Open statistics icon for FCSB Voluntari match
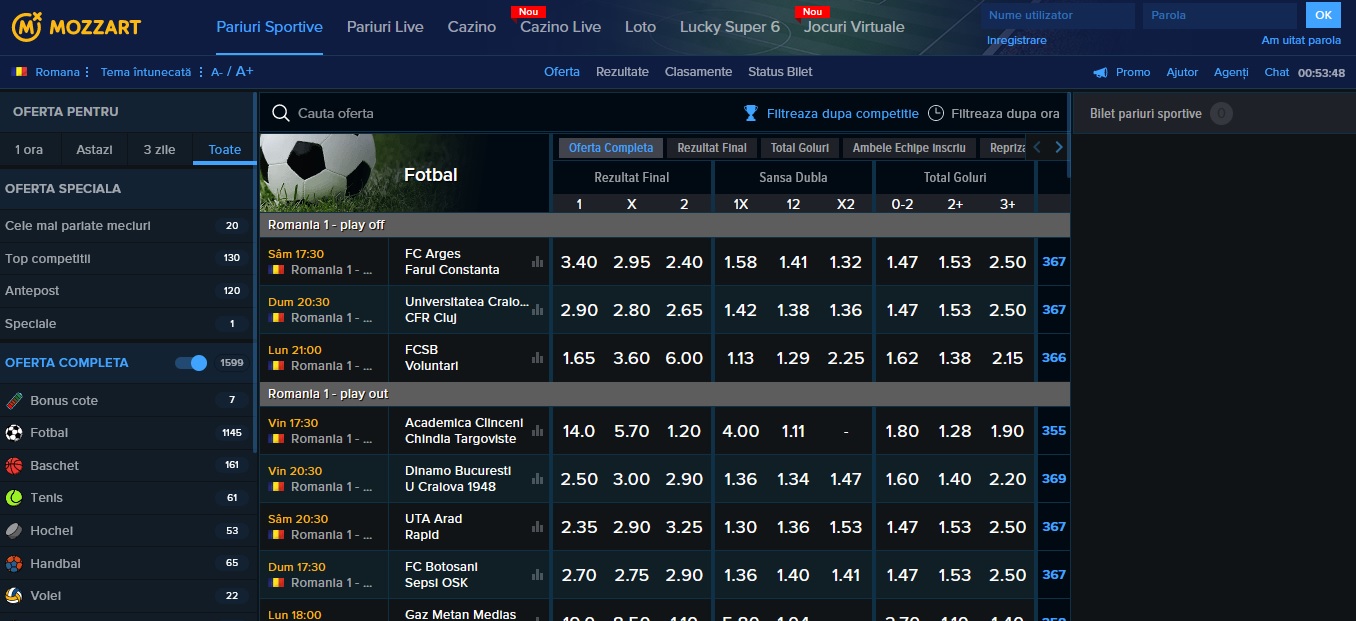The height and width of the screenshot is (621, 1356). (538, 358)
